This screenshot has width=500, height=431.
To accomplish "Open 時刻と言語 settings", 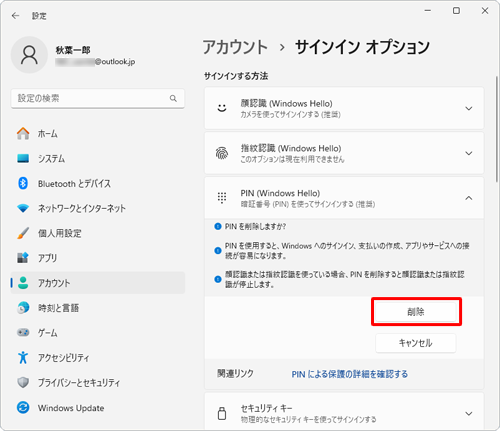I will point(98,308).
